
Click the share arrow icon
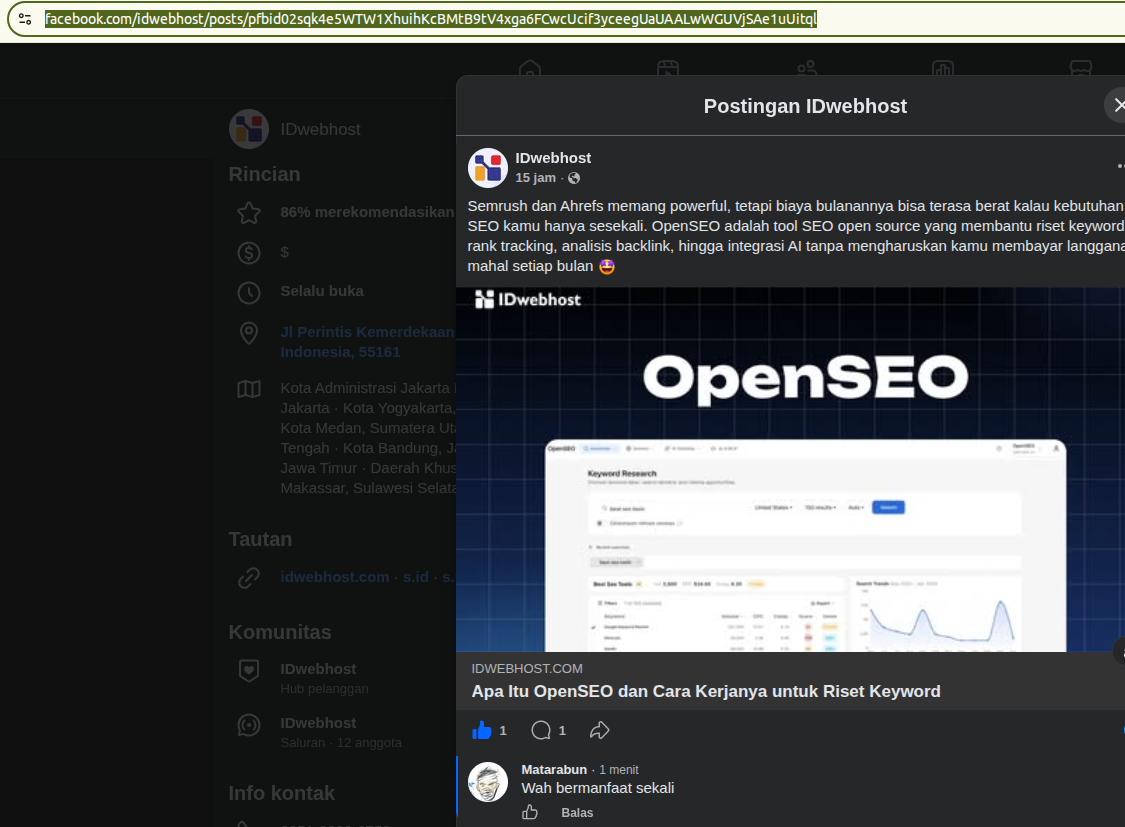pos(599,730)
